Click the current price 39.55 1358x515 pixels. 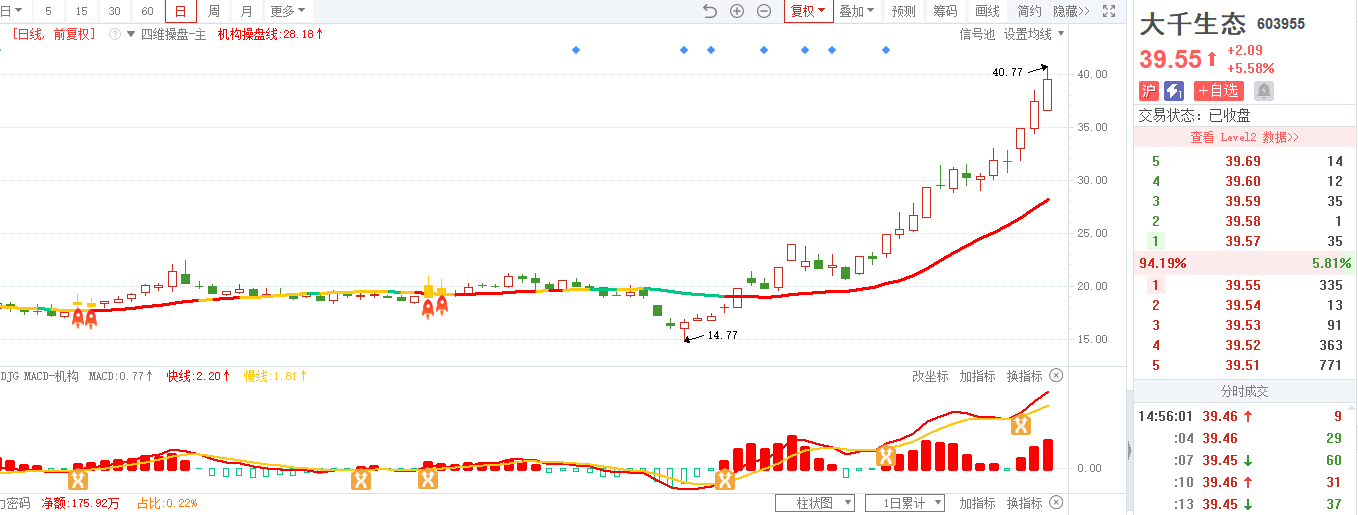point(1170,59)
